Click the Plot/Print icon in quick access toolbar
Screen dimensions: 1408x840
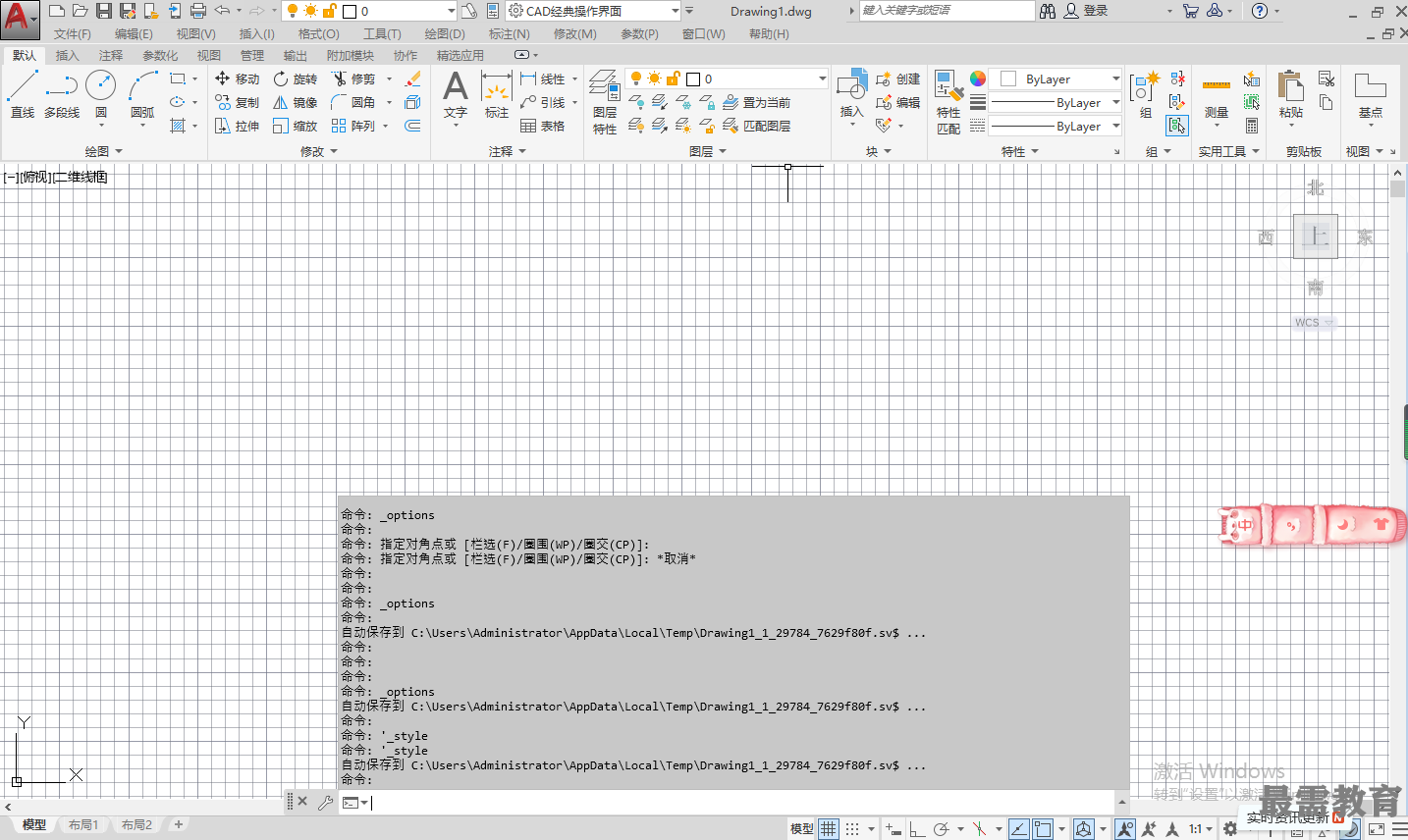197,11
